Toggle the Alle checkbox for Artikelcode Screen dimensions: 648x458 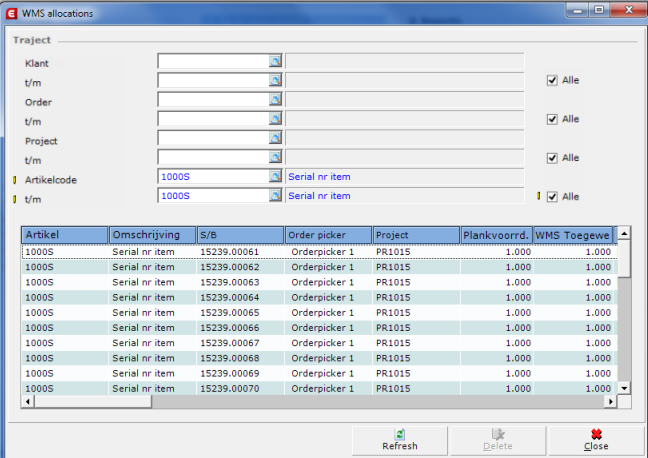pyautogui.click(x=552, y=197)
